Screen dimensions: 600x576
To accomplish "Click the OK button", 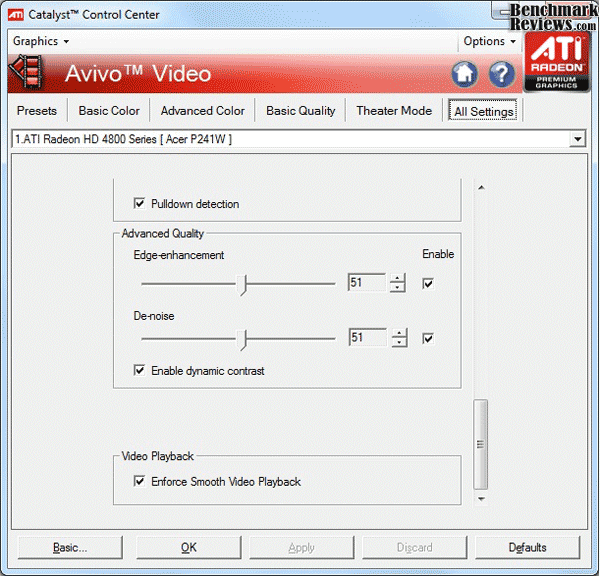I will tap(189, 547).
